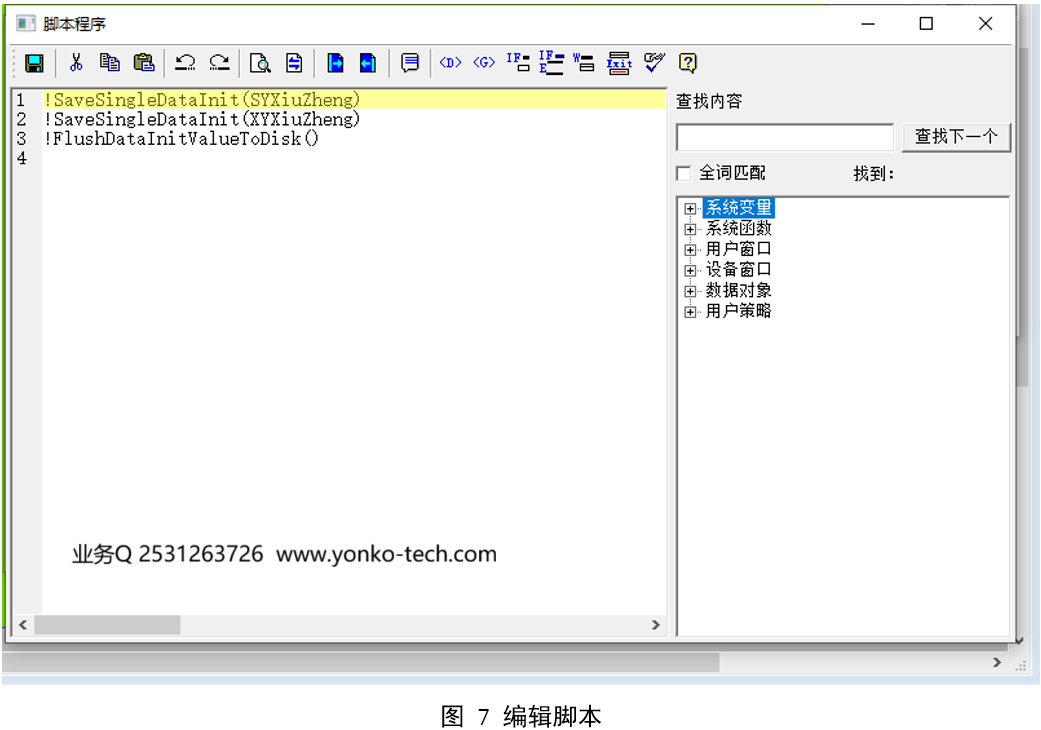Expand the 系统函数 tree node

[x=690, y=229]
